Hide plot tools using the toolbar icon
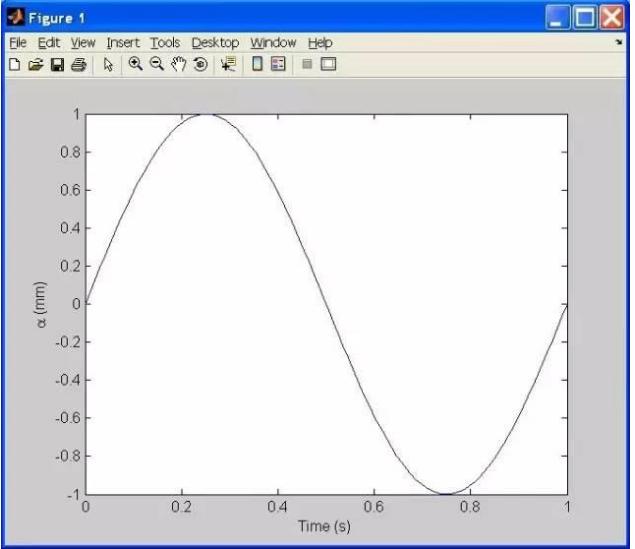The width and height of the screenshot is (635, 549). click(307, 63)
